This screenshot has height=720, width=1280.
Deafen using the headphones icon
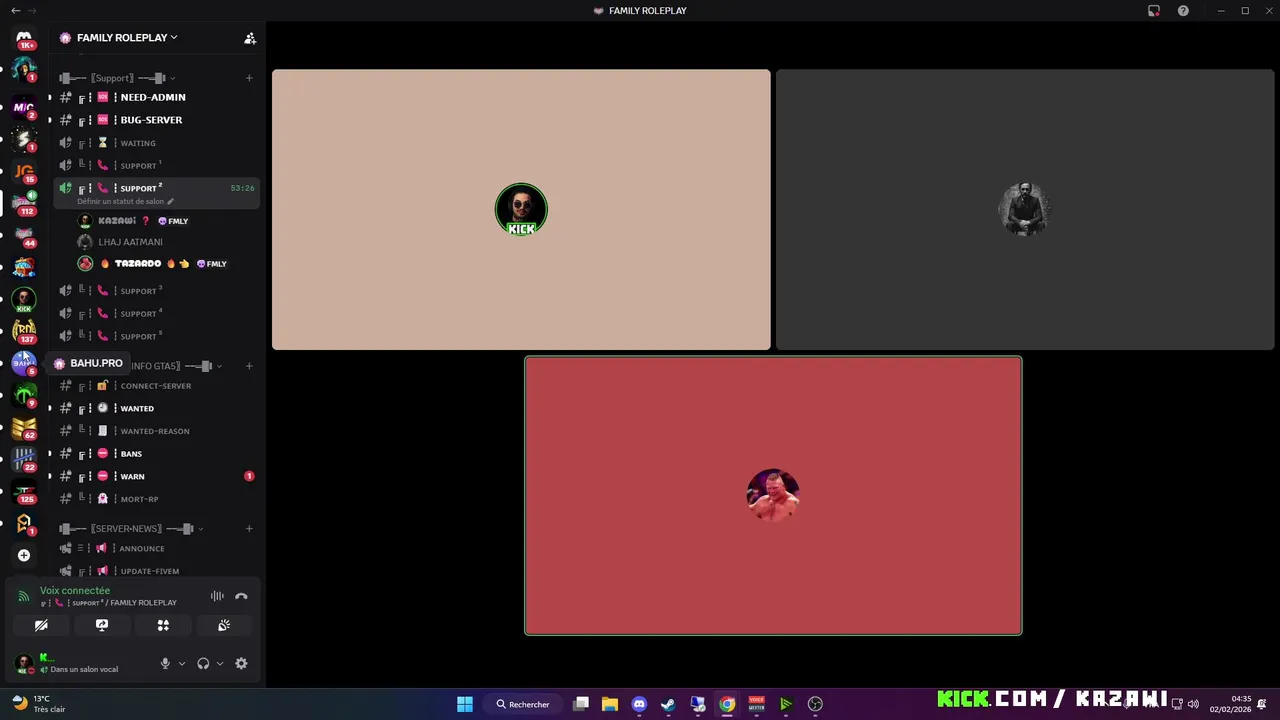click(x=203, y=663)
